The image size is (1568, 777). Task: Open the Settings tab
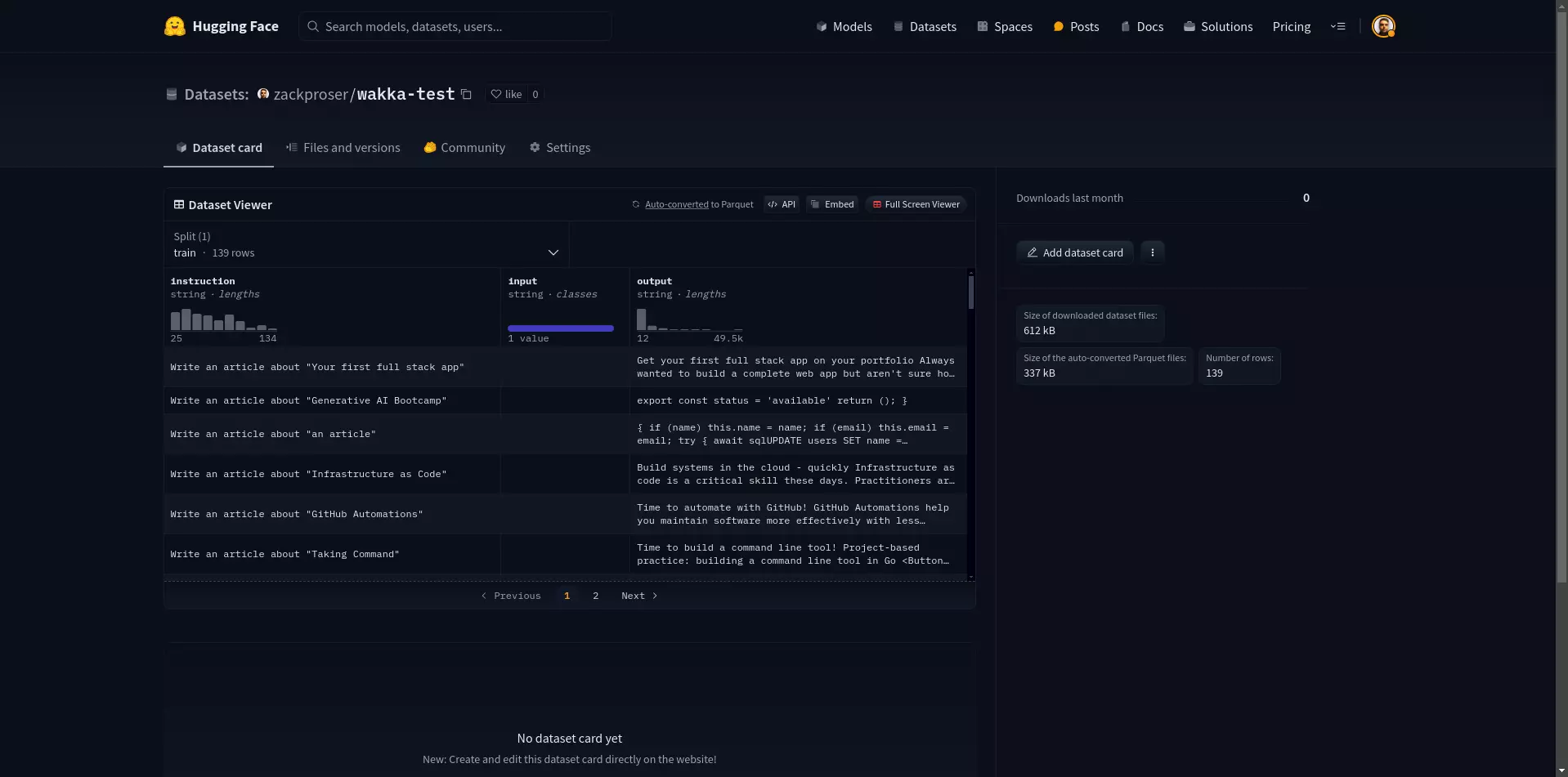[560, 148]
